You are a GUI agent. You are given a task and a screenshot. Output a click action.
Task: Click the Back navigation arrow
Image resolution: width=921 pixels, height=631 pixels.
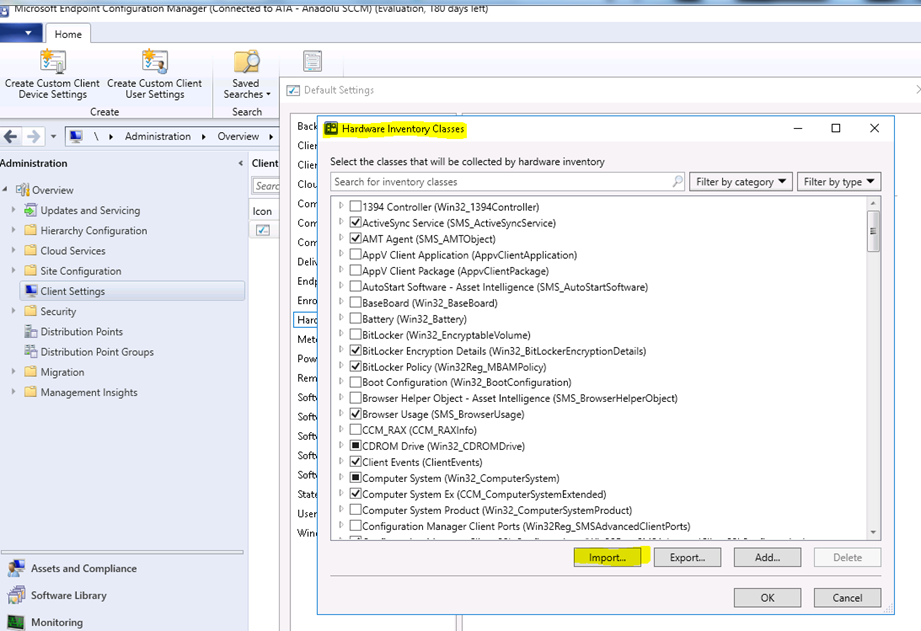tap(11, 136)
